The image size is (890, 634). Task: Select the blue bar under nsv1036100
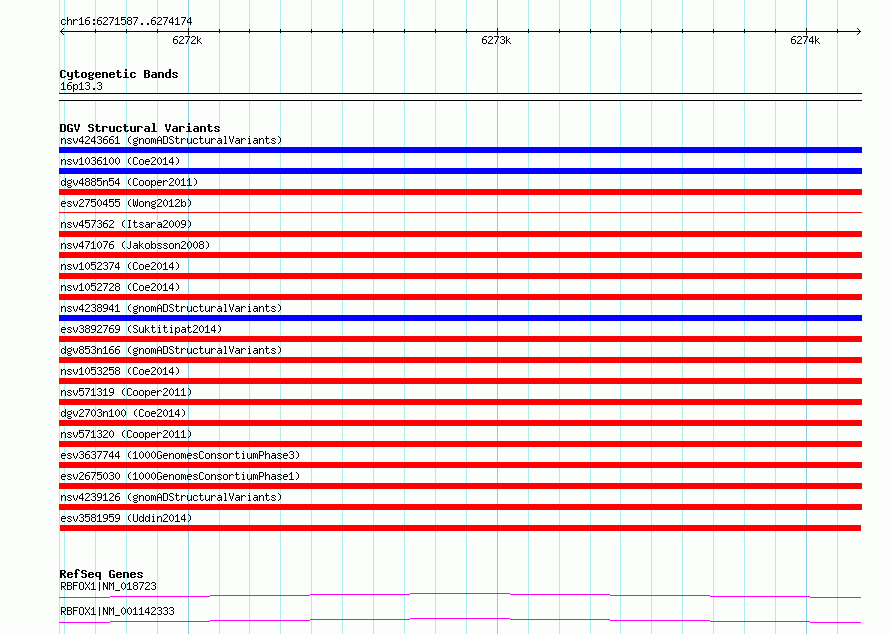pyautogui.click(x=460, y=171)
